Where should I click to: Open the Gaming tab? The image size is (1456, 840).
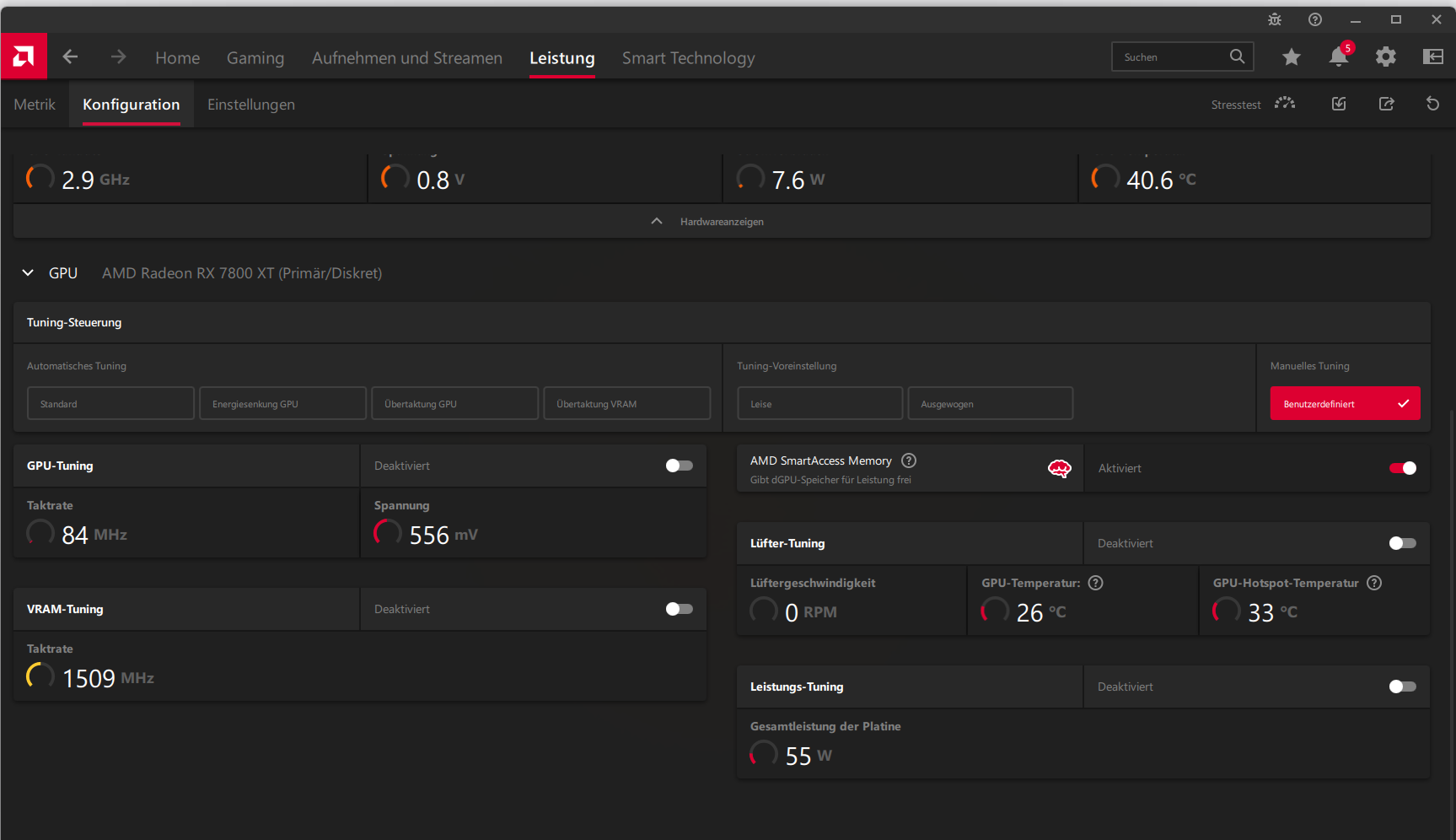255,57
